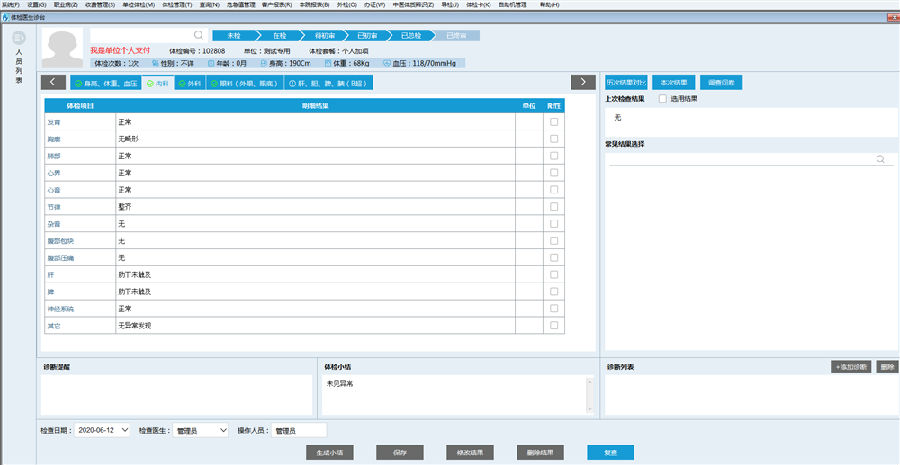This screenshot has width=900, height=465.
Task: Click the search icon in 常见结果选择
Action: point(880,159)
